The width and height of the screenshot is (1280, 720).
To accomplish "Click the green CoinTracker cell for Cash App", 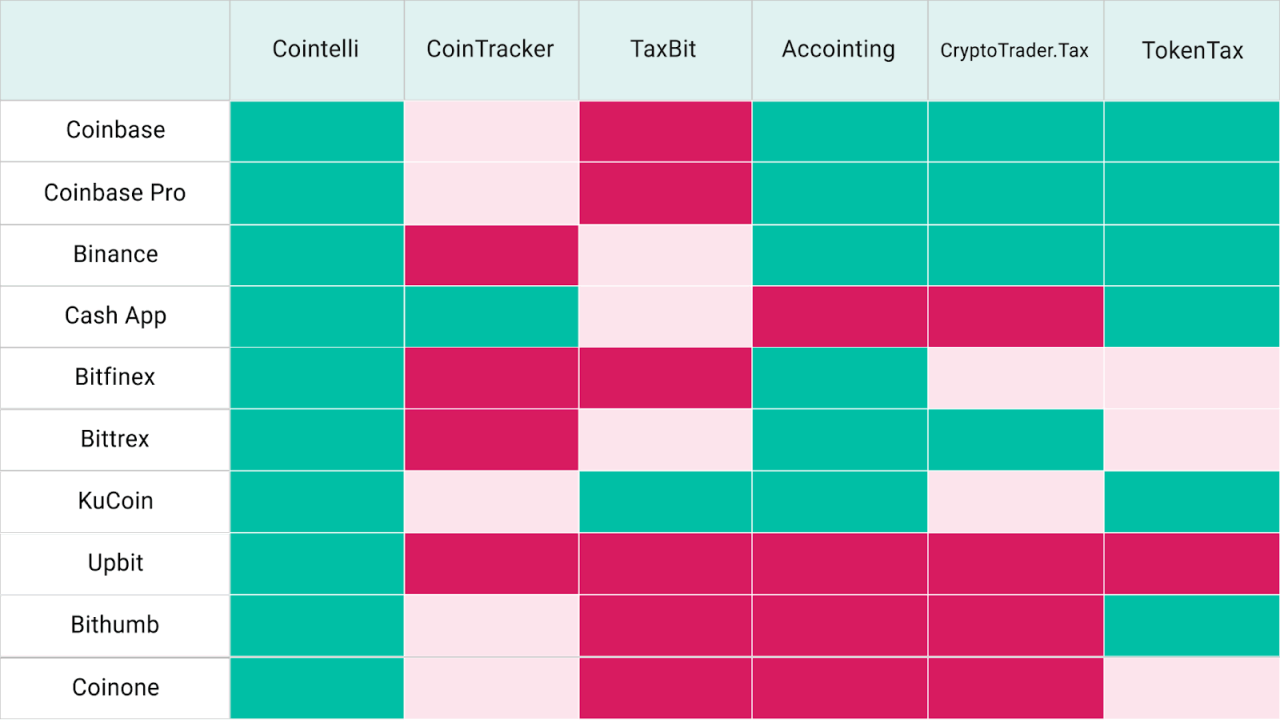I will click(x=491, y=316).
